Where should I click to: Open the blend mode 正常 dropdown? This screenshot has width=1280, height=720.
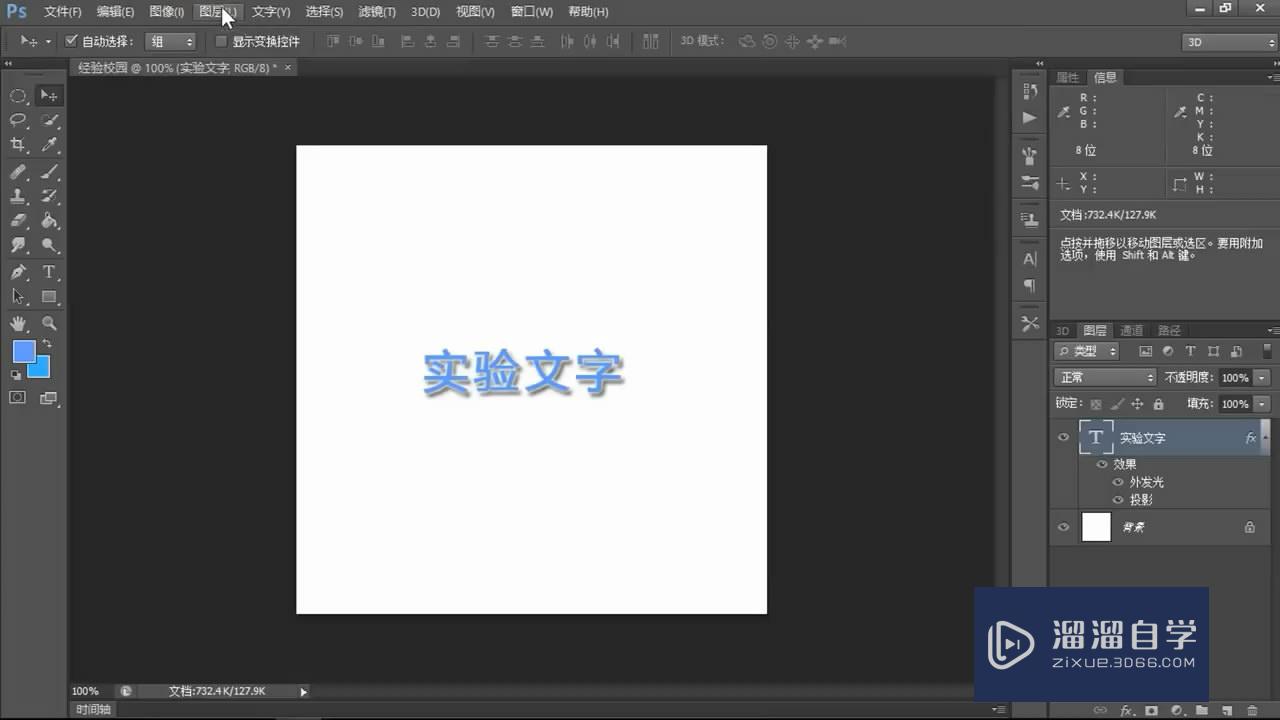coord(1105,378)
